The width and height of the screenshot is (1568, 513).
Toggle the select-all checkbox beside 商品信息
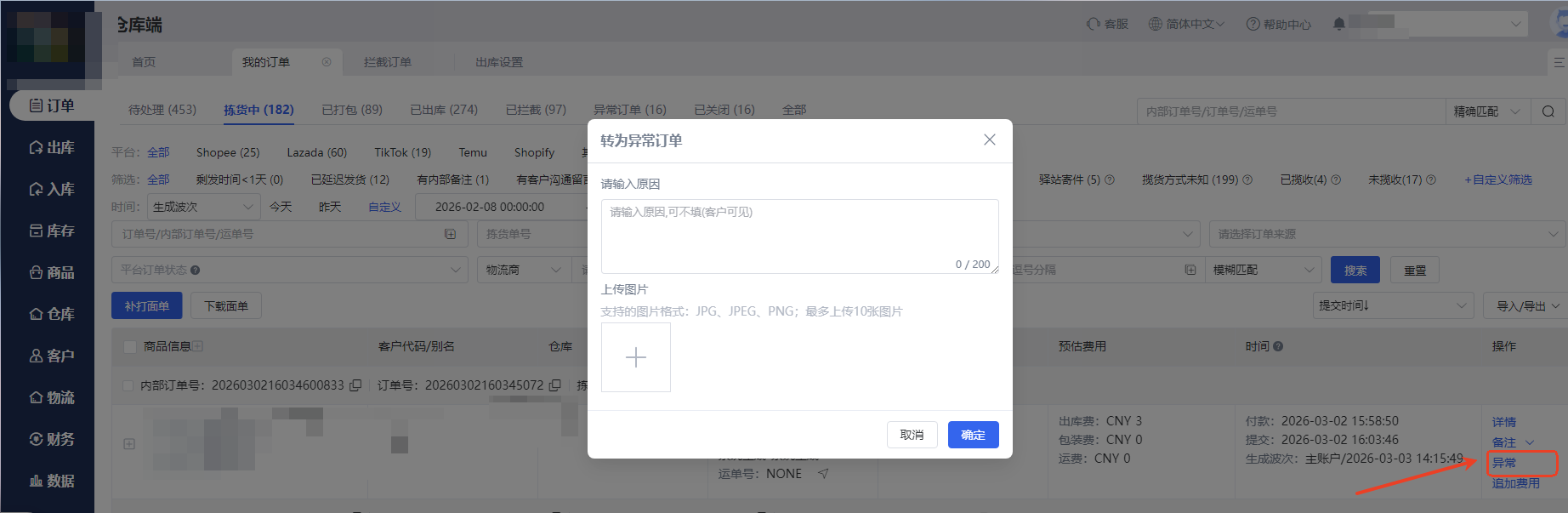130,346
